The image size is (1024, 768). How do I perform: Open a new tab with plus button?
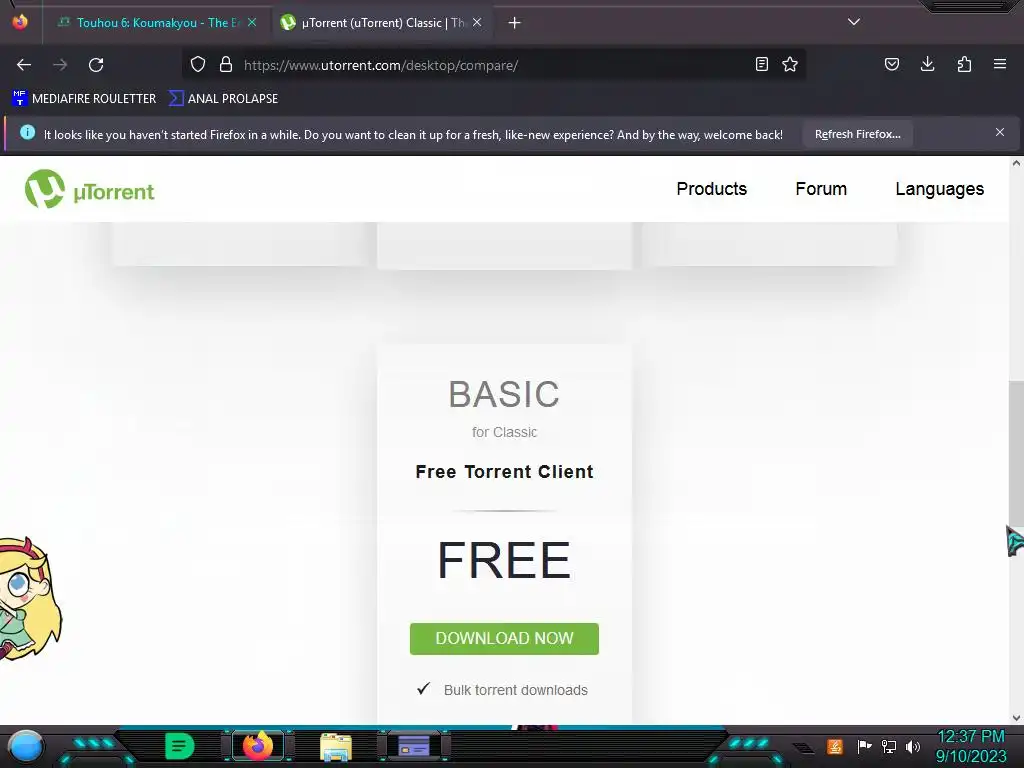[x=515, y=23]
